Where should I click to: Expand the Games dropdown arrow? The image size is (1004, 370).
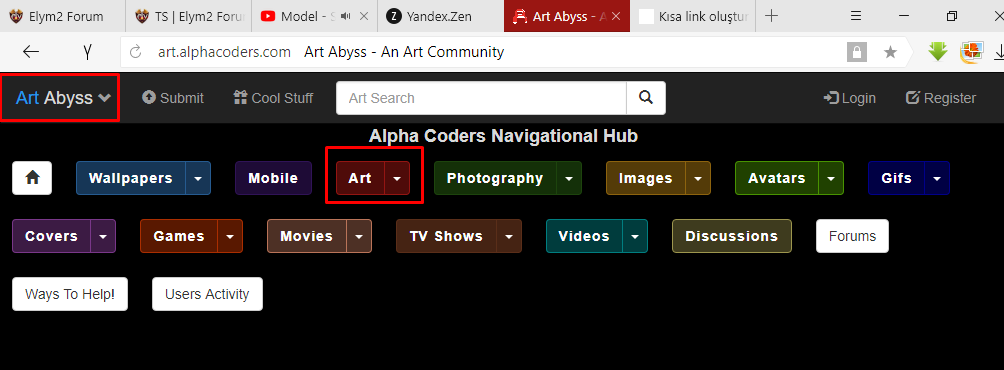[231, 236]
